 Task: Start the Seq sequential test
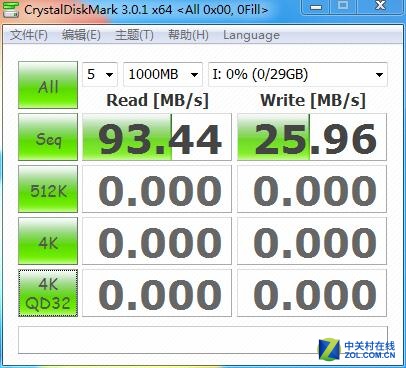pos(48,137)
